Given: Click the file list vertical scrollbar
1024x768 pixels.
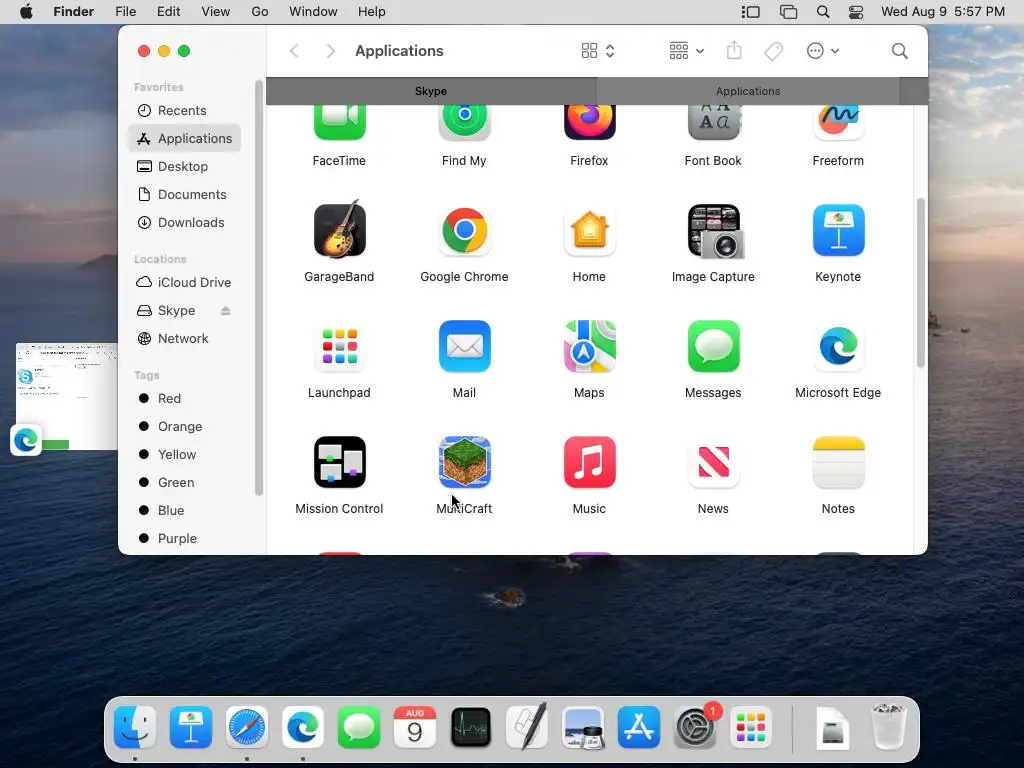Looking at the screenshot, I should [920, 283].
